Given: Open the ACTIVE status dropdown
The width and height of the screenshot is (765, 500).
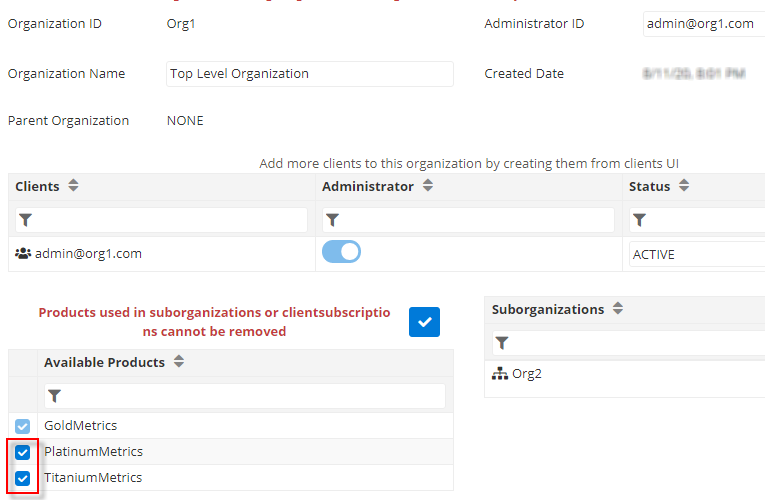Looking at the screenshot, I should (696, 254).
